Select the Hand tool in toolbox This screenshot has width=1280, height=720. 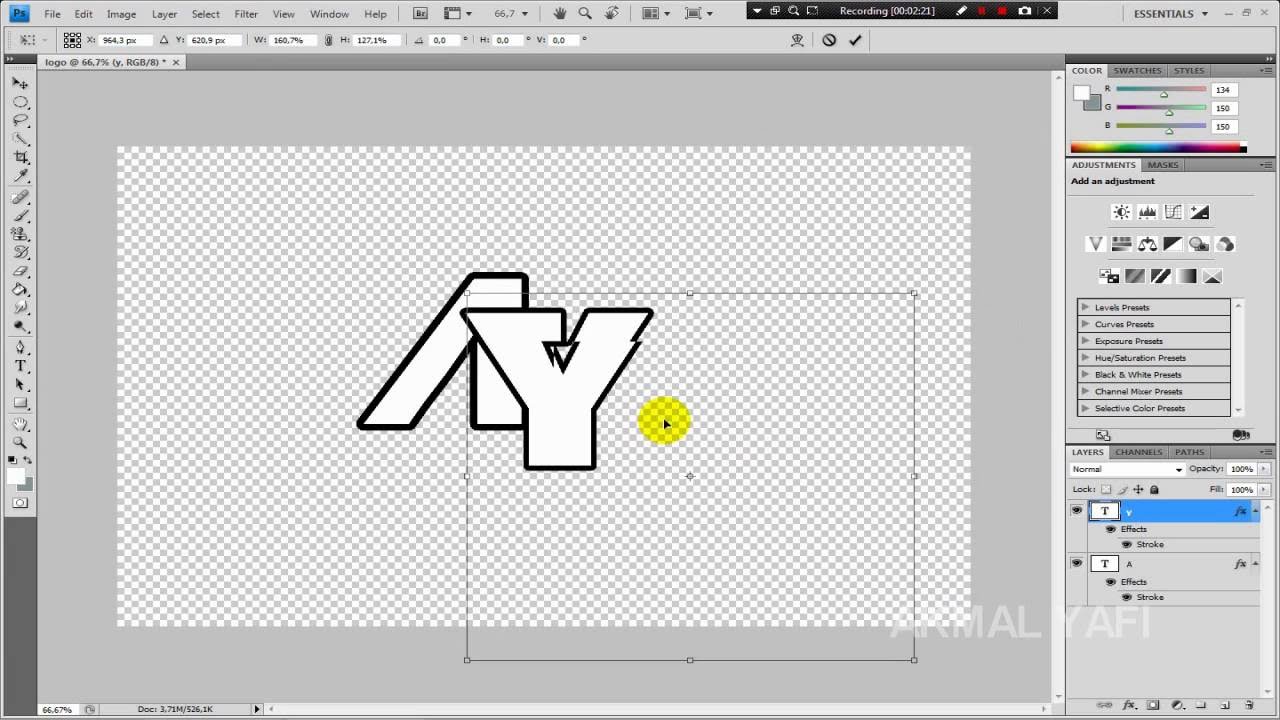[x=20, y=425]
